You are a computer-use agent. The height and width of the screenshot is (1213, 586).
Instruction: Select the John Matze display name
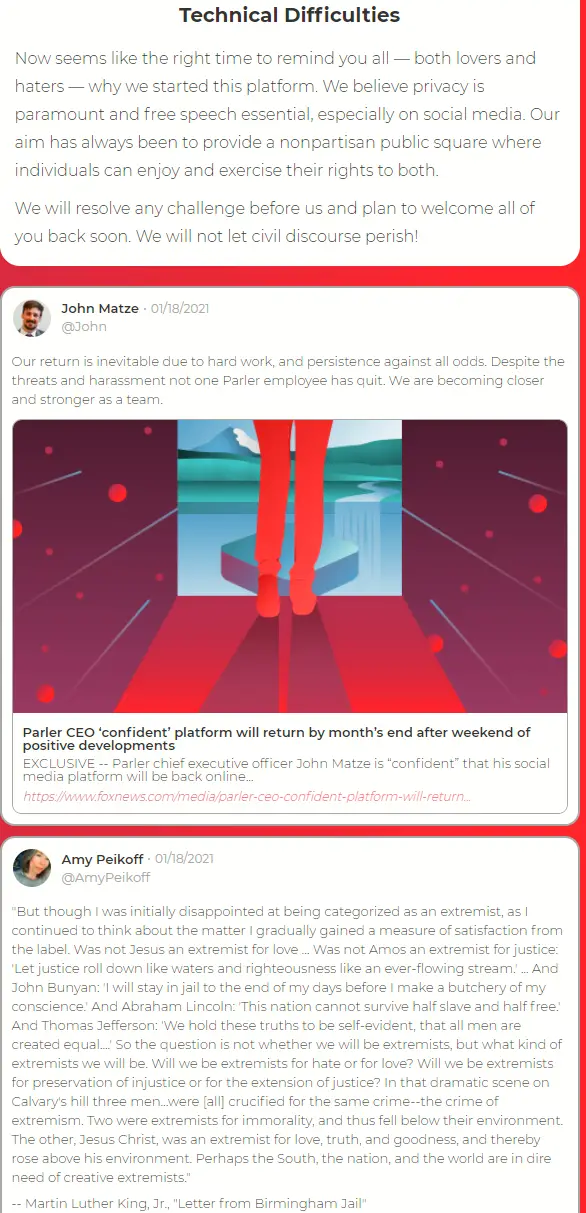click(x=100, y=308)
